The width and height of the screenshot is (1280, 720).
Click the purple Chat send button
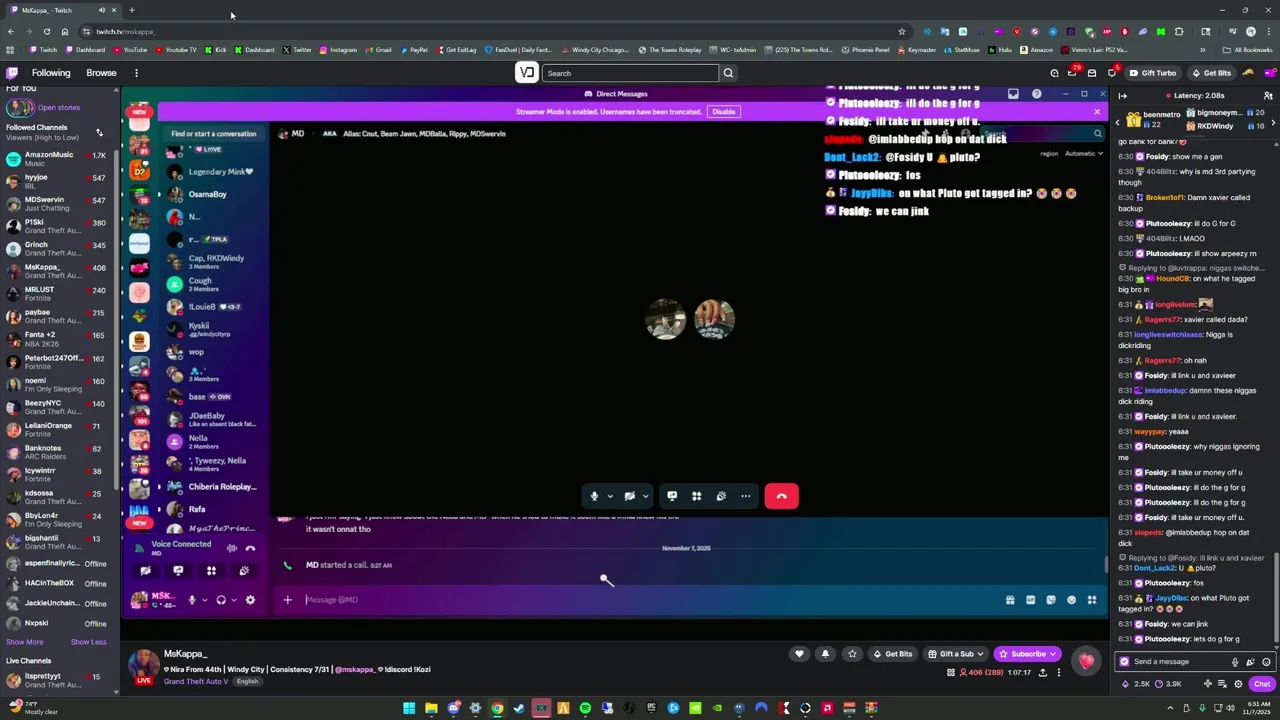(1262, 684)
